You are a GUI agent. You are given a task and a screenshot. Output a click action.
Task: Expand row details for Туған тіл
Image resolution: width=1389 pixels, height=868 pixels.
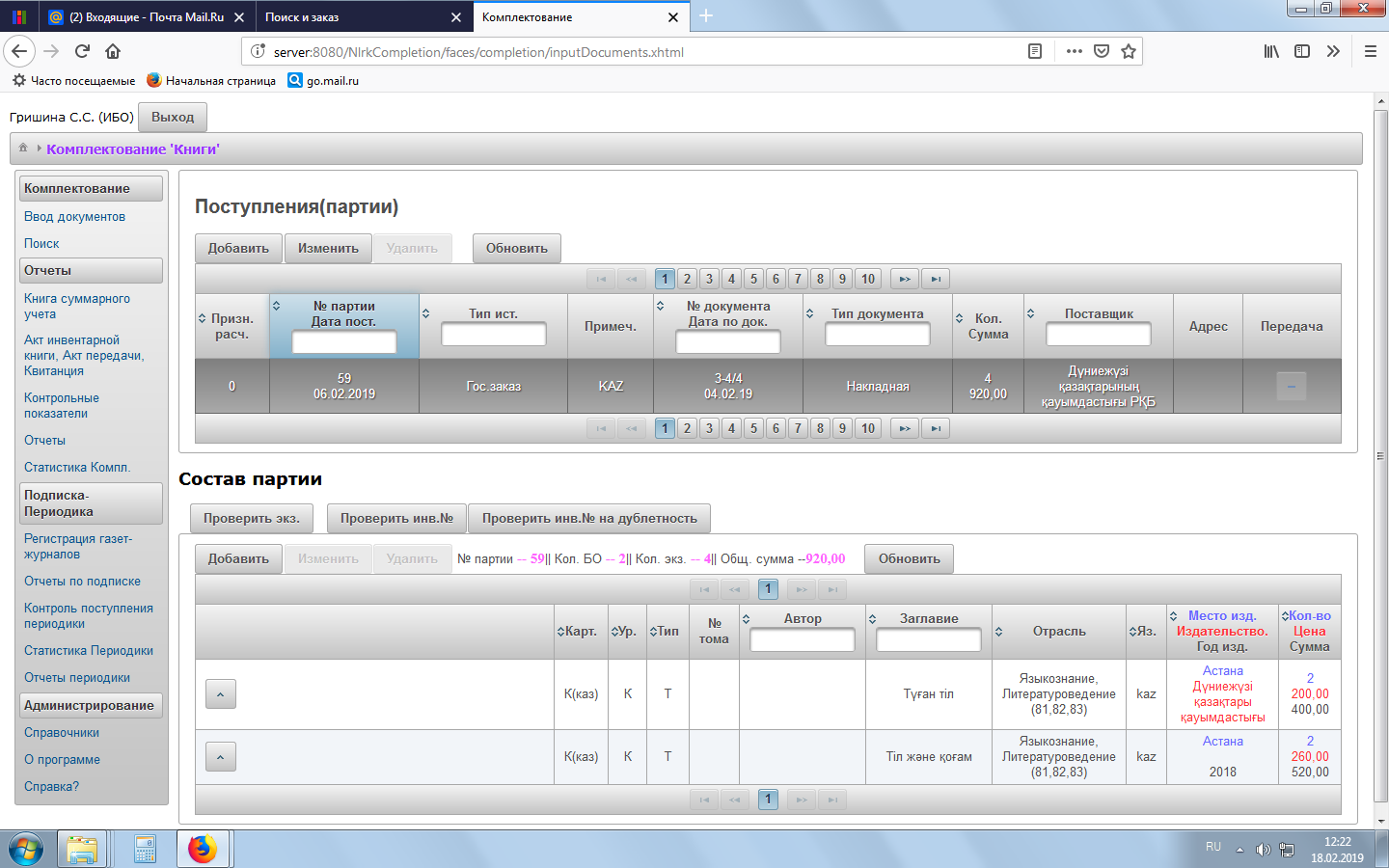(220, 693)
